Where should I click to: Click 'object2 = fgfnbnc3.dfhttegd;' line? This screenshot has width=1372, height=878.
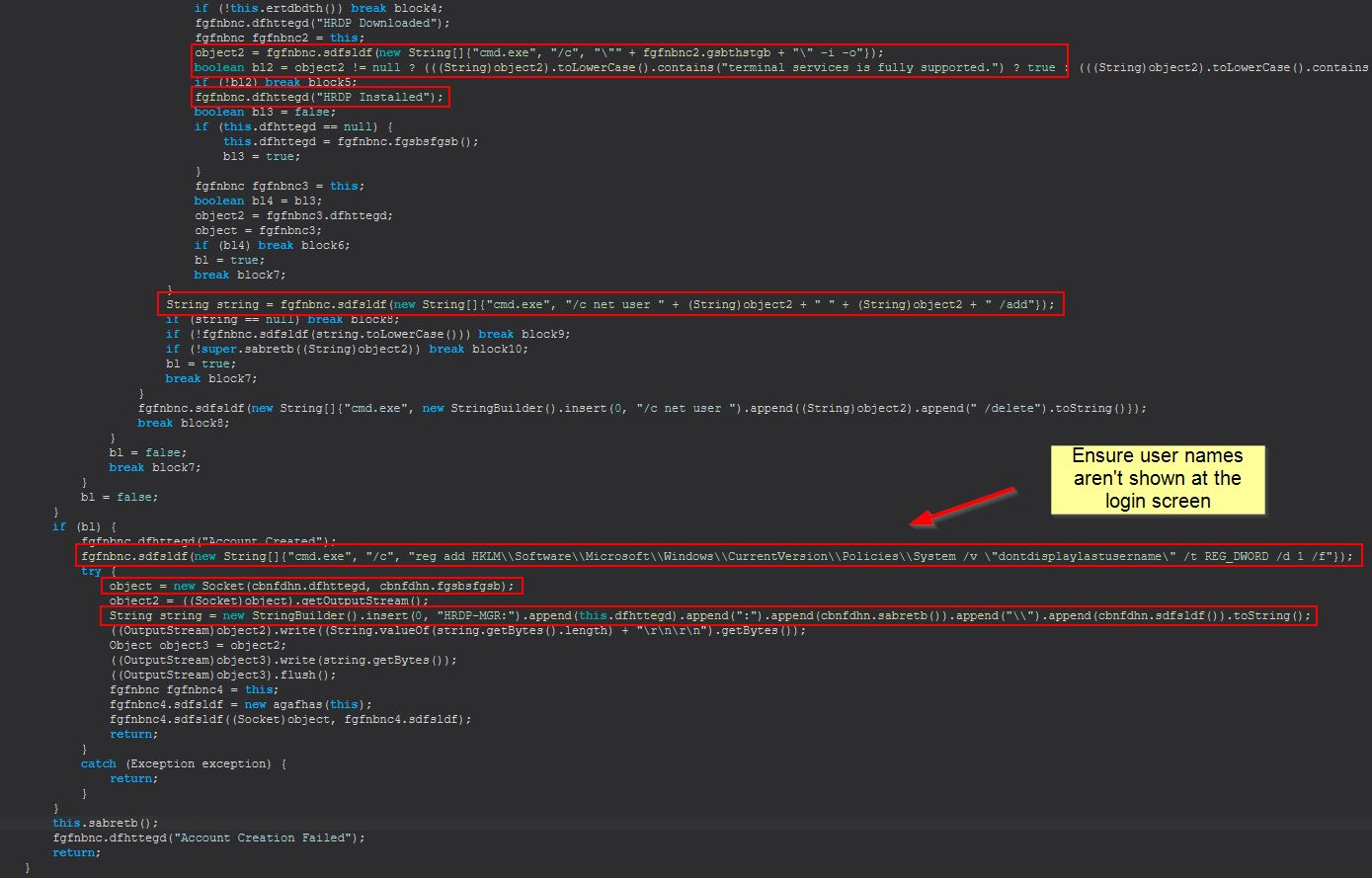[293, 215]
